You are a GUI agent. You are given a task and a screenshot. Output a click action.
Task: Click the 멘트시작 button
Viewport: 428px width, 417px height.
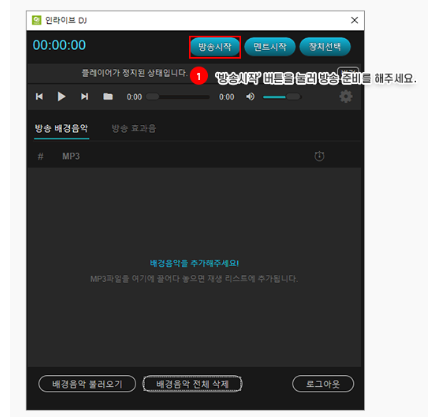pyautogui.click(x=270, y=47)
